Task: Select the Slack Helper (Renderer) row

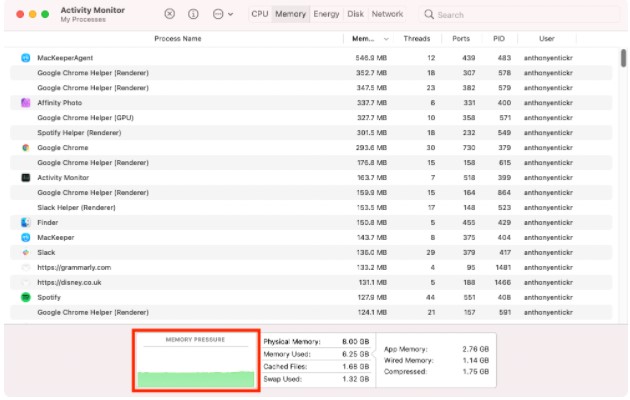Action: pyautogui.click(x=311, y=208)
